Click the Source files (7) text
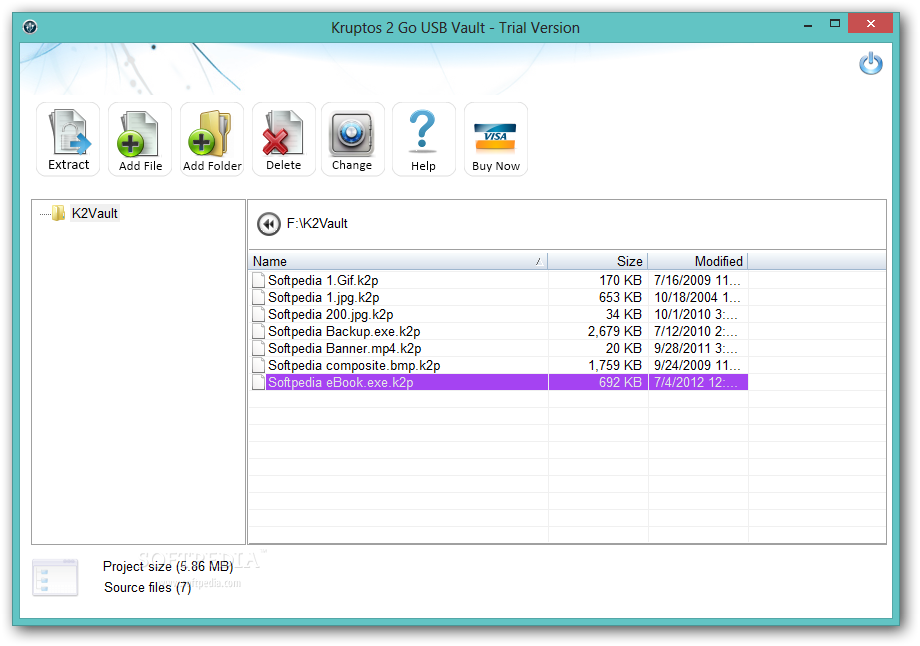Image resolution: width=920 pixels, height=646 pixels. tap(147, 587)
